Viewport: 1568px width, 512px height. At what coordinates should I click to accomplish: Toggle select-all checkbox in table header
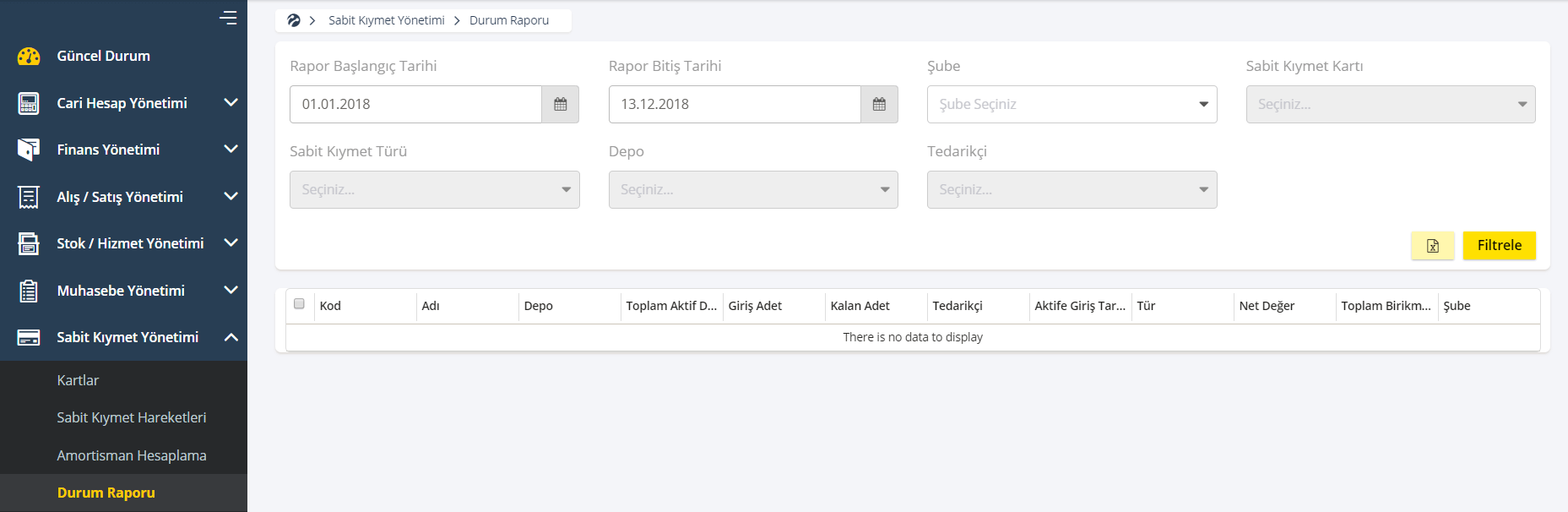tap(299, 304)
